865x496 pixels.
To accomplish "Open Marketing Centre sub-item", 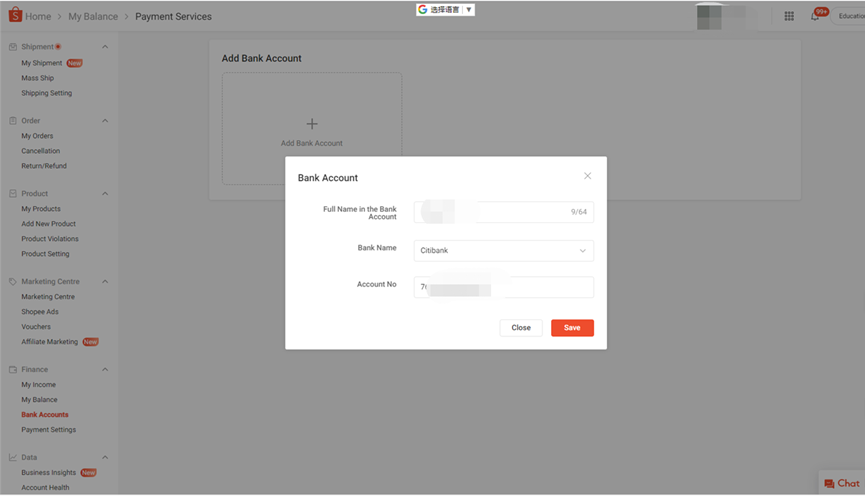I will (x=48, y=296).
